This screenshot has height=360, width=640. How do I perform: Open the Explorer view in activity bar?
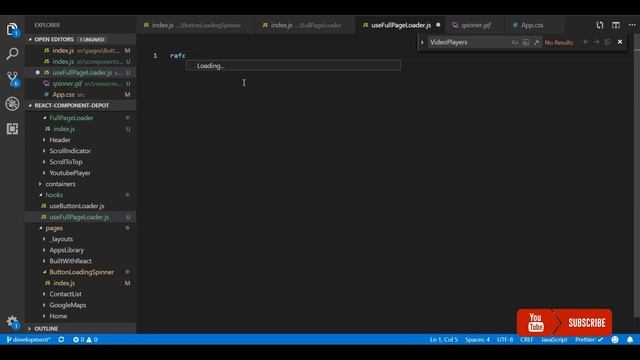point(12,29)
